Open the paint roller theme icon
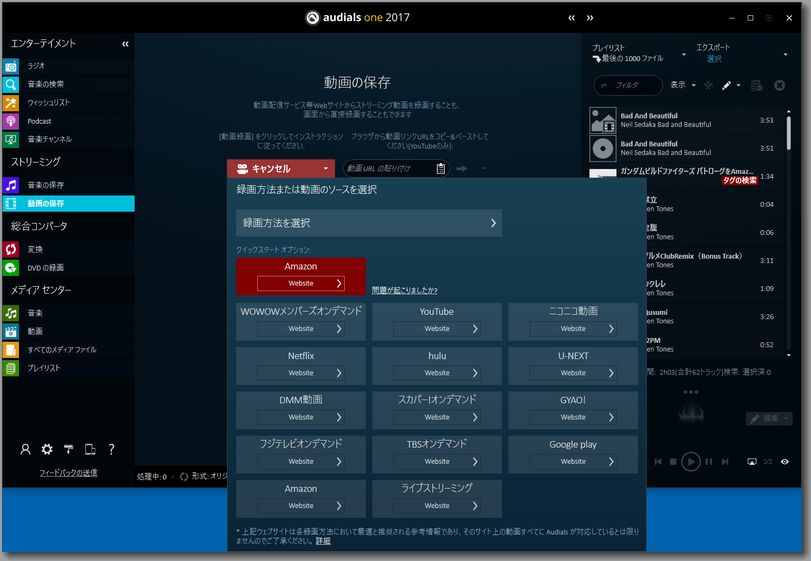The image size is (811, 561). pos(68,450)
